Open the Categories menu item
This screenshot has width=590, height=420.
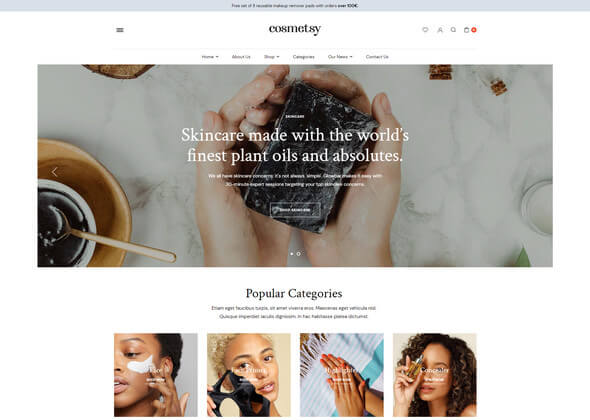pyautogui.click(x=304, y=57)
